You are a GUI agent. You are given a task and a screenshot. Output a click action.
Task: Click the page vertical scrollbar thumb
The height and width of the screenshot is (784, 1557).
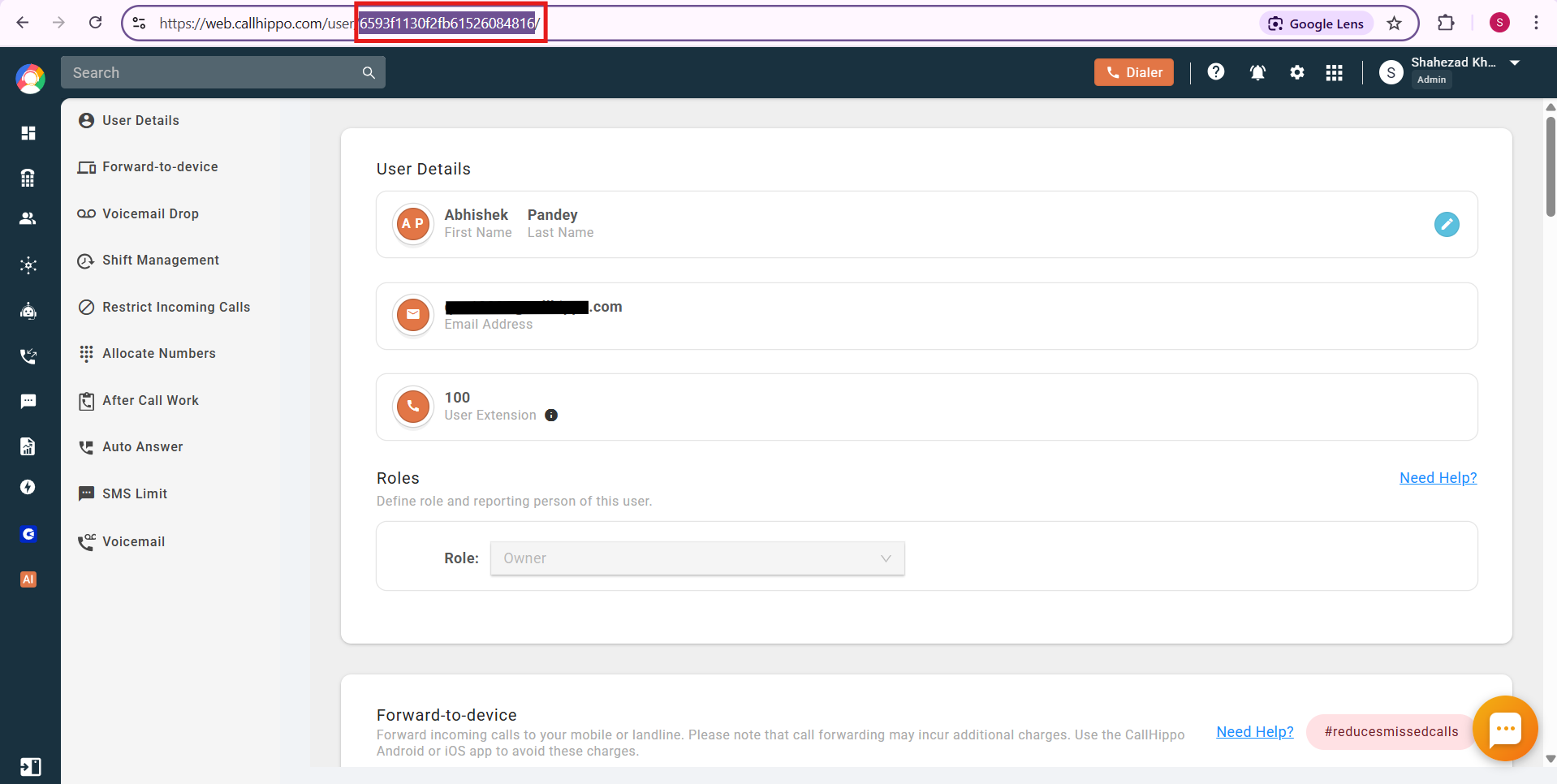pos(1551,166)
